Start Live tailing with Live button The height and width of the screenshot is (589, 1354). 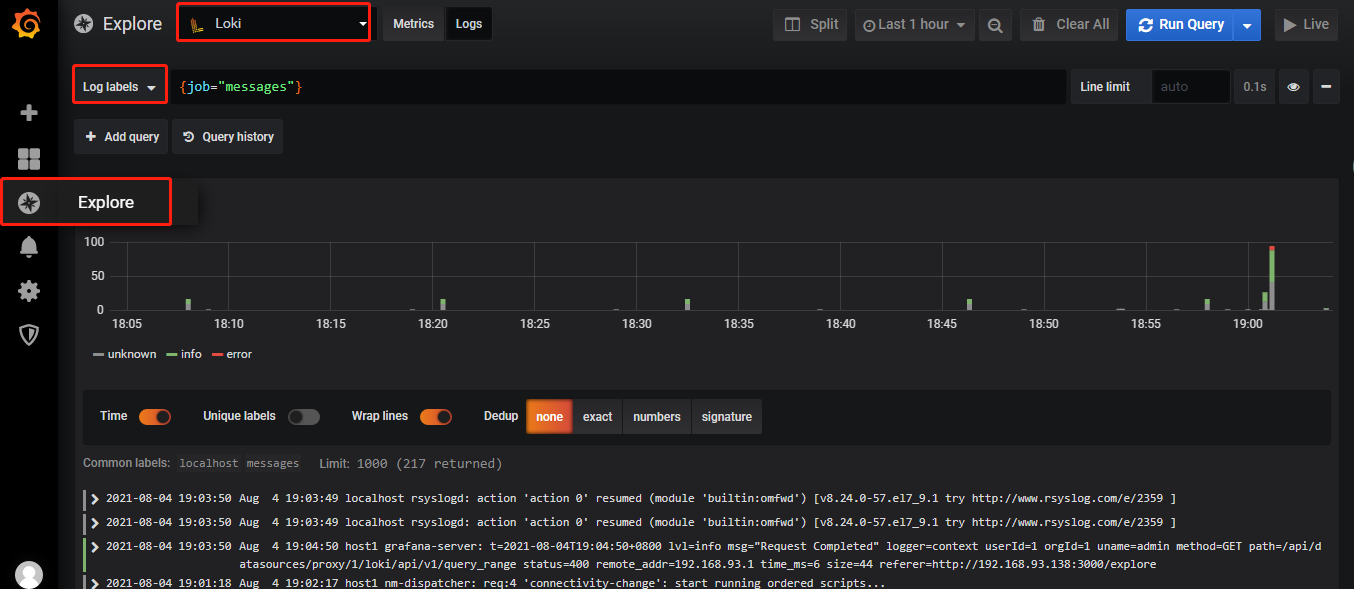(x=1306, y=25)
